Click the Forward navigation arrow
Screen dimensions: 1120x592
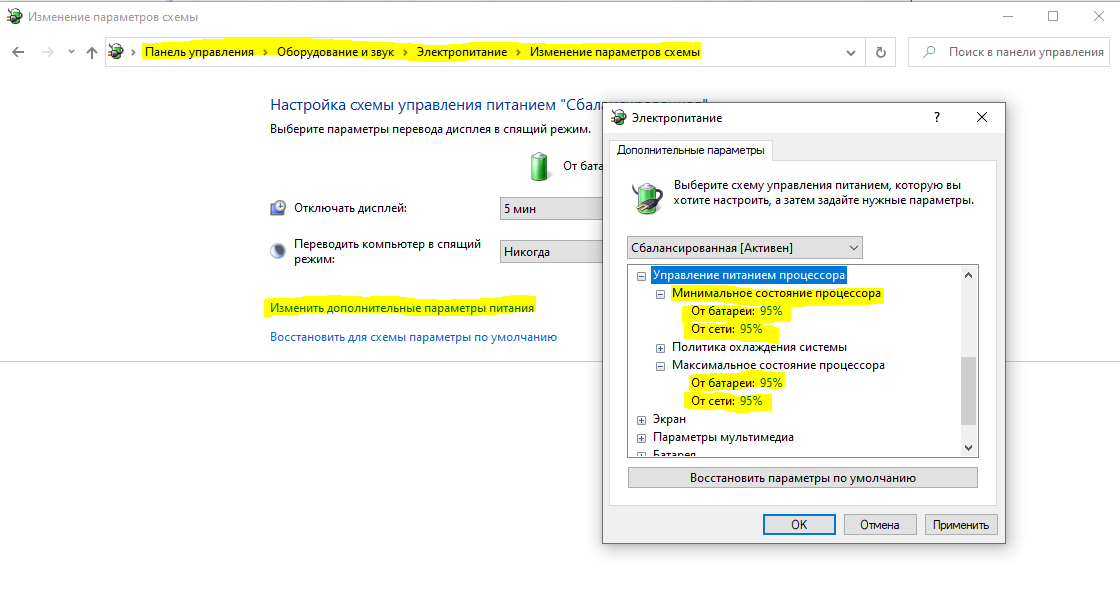click(x=47, y=52)
